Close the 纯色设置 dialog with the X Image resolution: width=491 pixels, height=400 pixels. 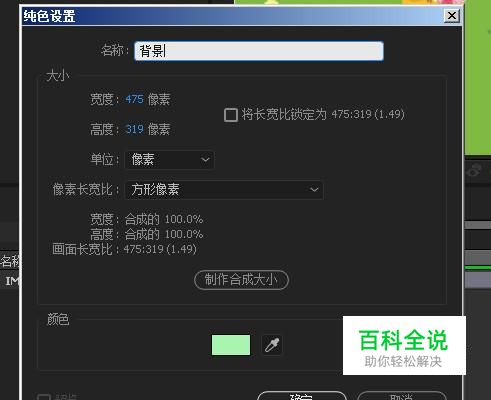pos(452,16)
